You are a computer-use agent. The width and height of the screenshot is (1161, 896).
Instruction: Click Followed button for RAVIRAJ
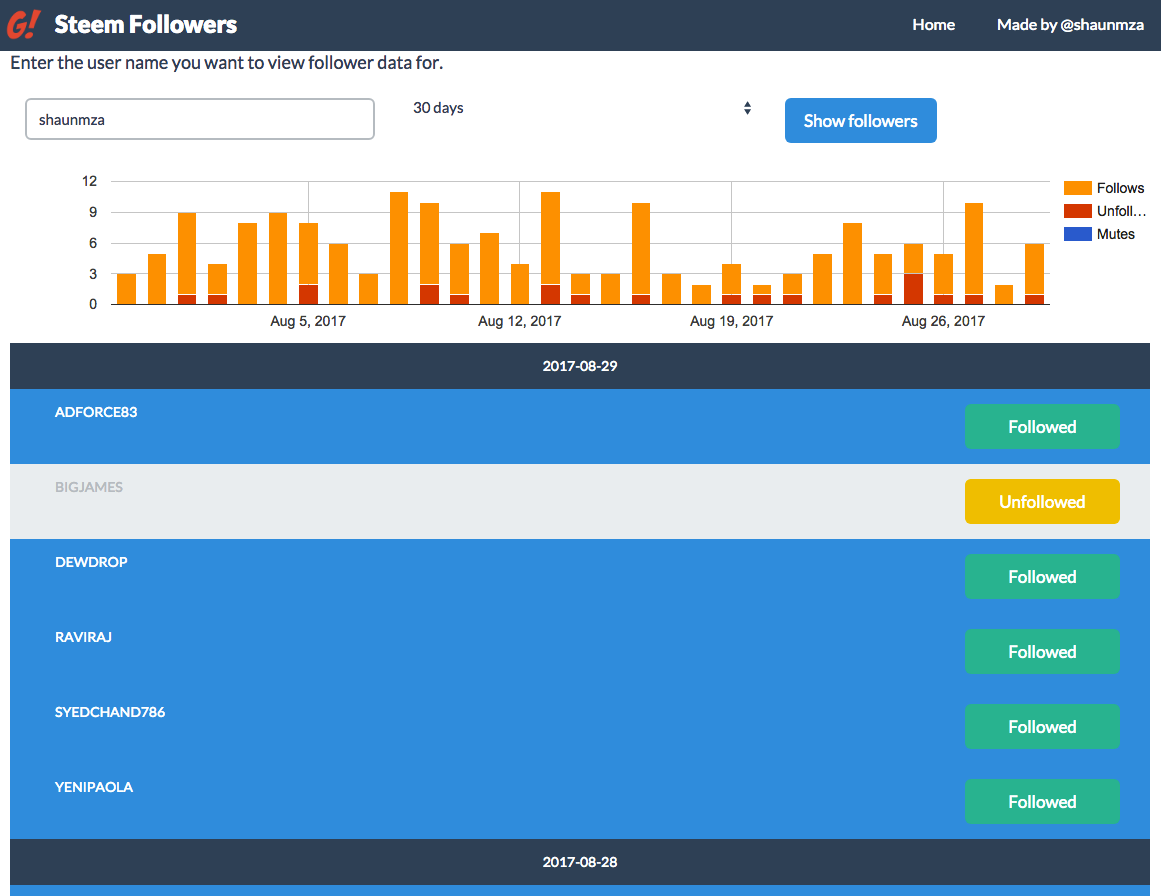(1042, 652)
